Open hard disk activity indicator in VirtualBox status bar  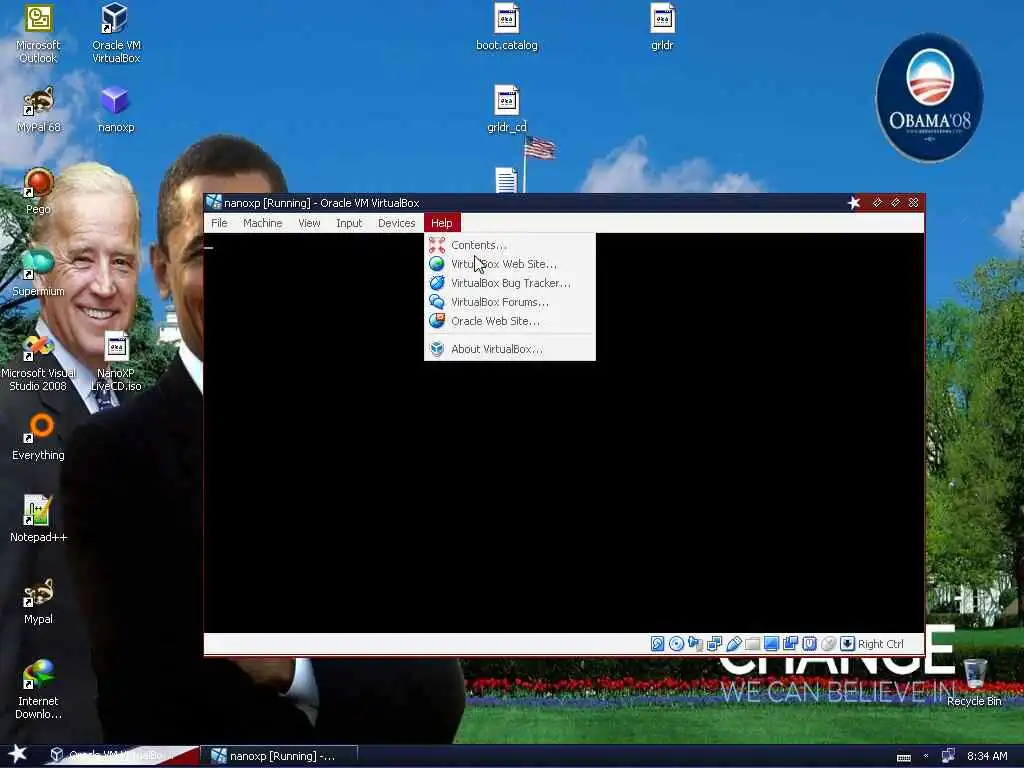658,644
